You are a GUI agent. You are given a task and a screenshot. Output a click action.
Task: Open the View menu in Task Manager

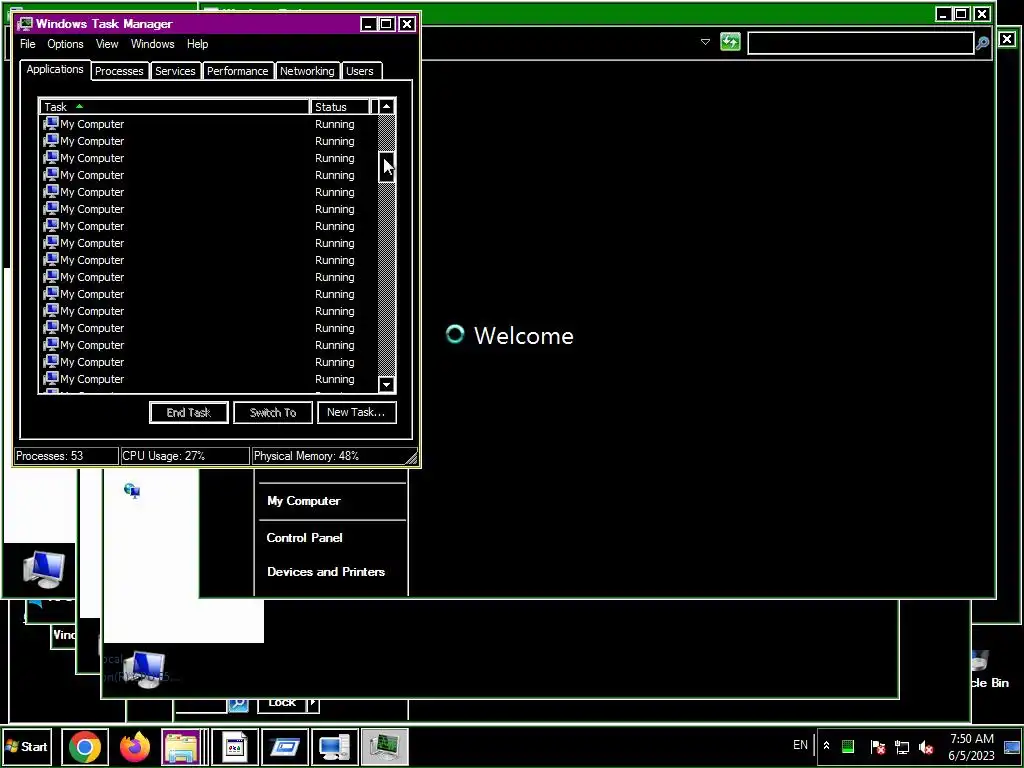[107, 44]
